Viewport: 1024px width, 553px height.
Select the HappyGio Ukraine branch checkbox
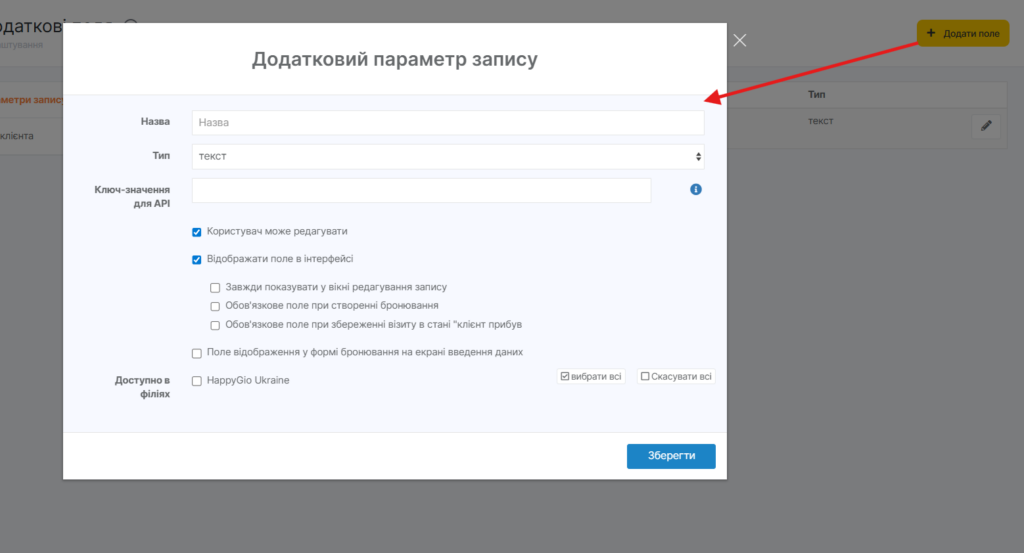(197, 381)
